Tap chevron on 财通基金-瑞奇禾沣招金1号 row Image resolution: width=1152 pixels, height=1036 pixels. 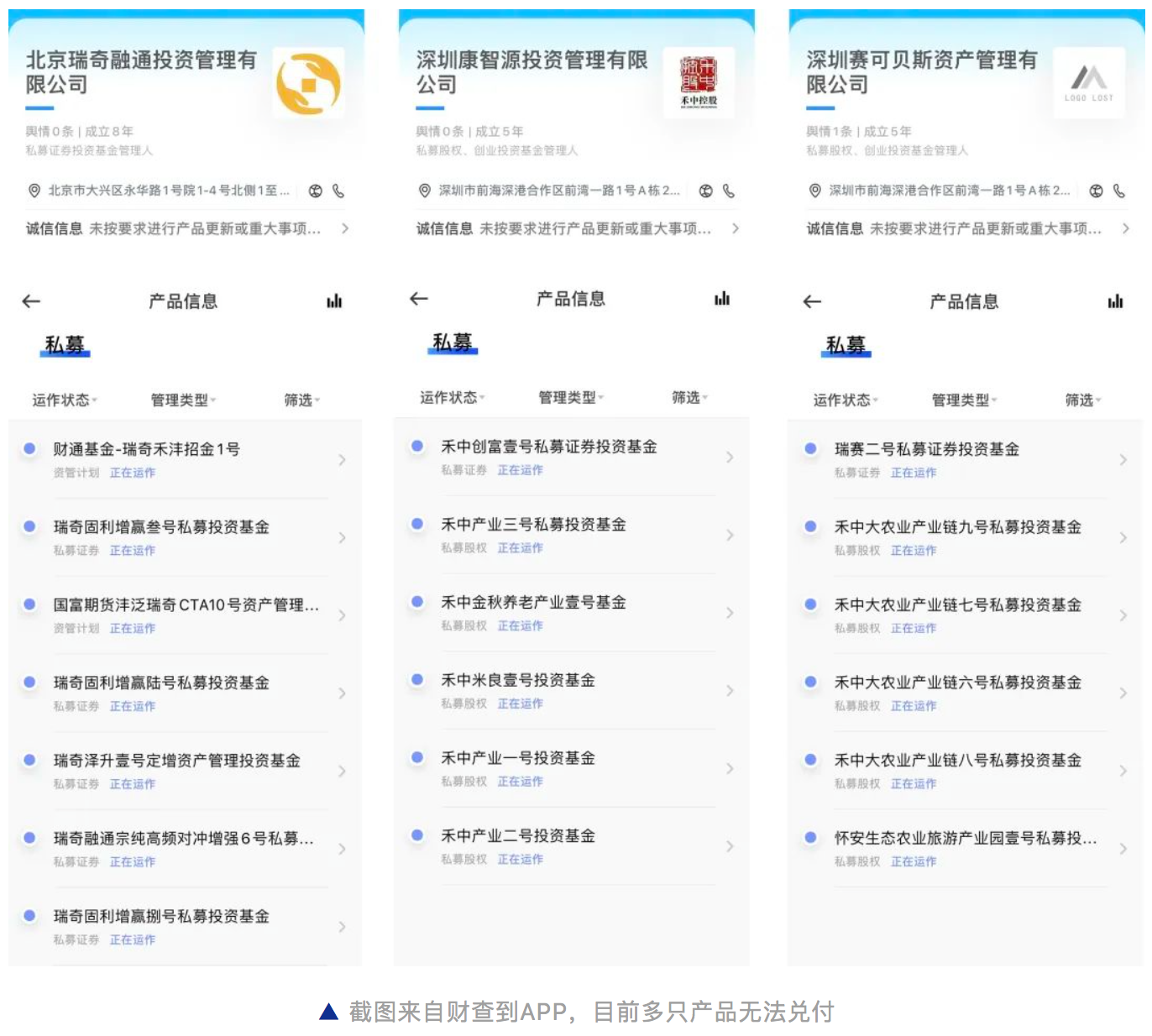[342, 459]
